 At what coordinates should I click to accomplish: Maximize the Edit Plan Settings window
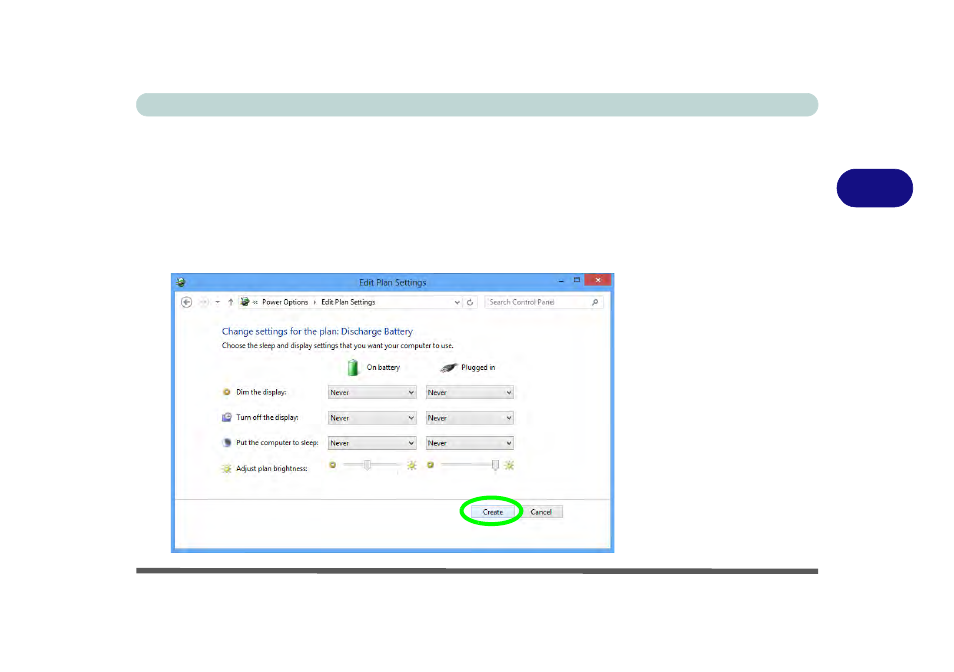[577, 280]
